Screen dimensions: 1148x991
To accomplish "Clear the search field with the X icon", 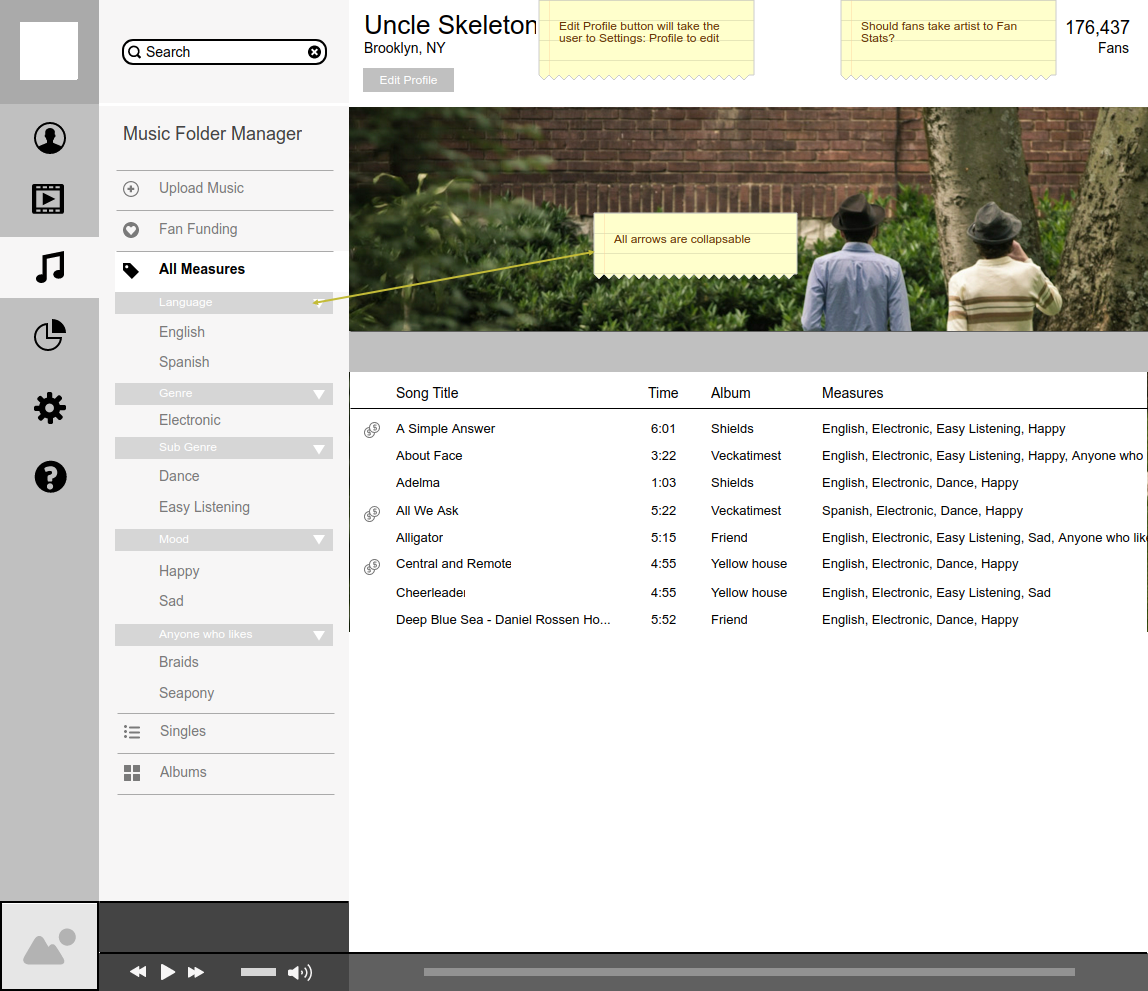I will pos(314,52).
